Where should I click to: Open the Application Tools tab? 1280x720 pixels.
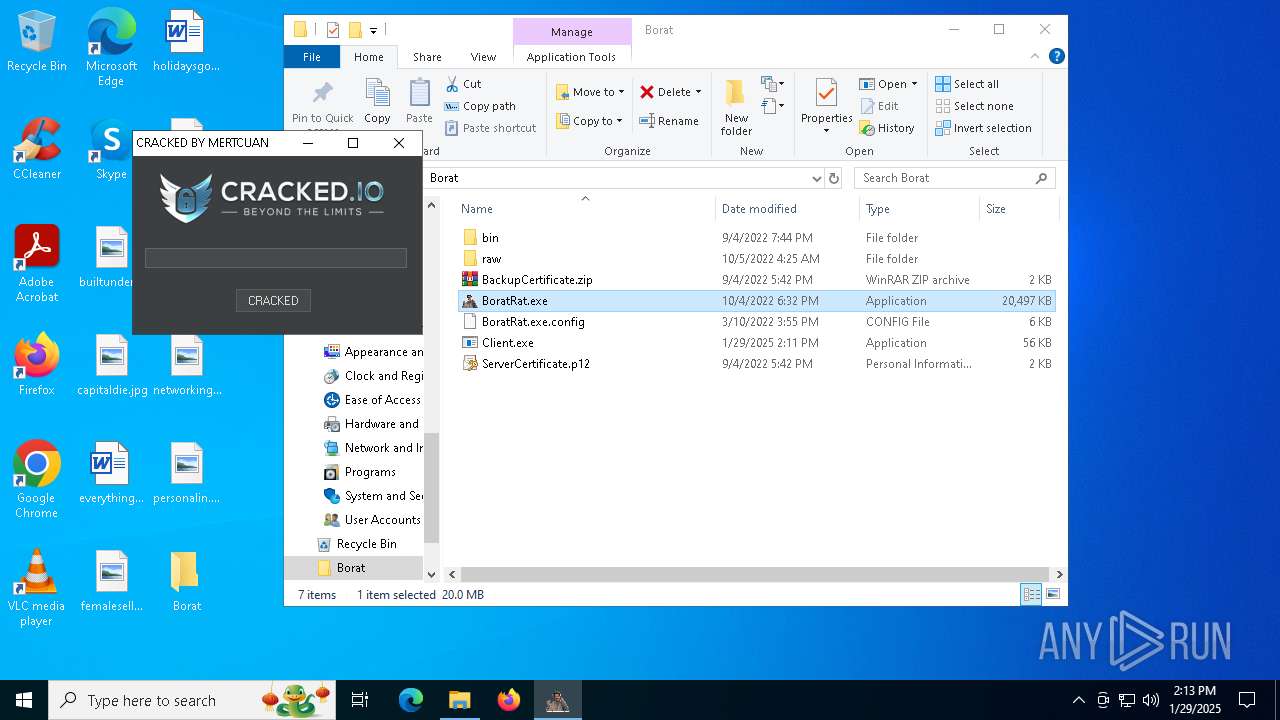[x=571, y=57]
